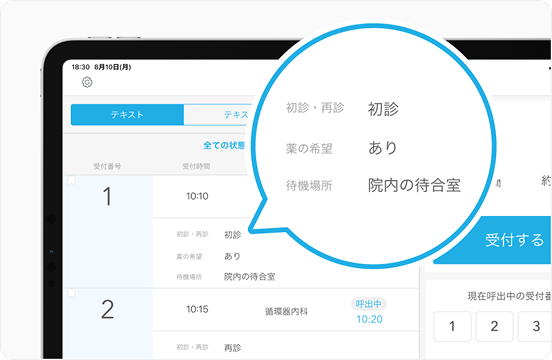
Task: Click the 10:15 reception time
Action: coord(197,309)
